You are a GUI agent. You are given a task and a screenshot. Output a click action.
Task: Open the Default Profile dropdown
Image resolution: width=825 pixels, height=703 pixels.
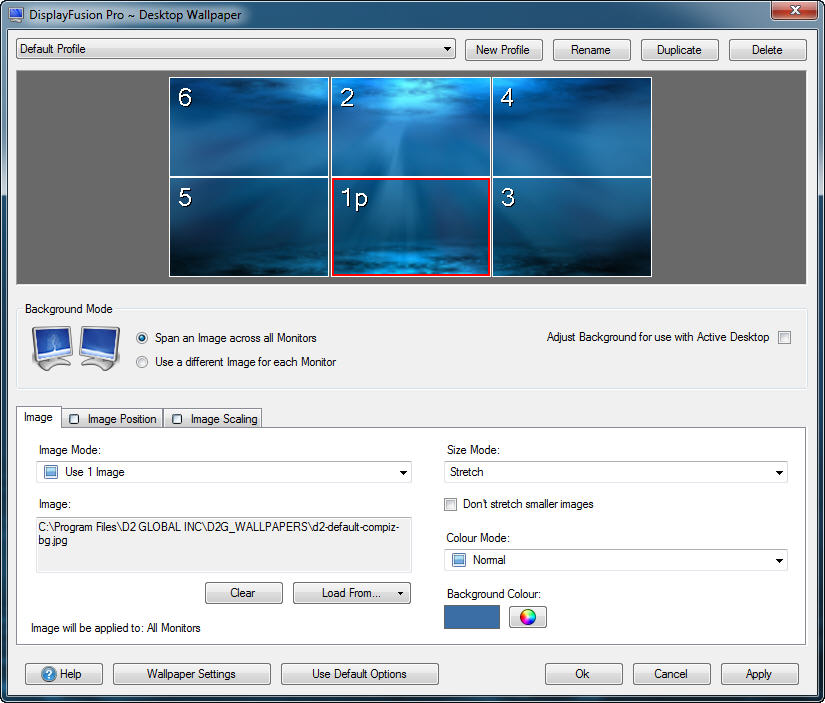pyautogui.click(x=236, y=49)
